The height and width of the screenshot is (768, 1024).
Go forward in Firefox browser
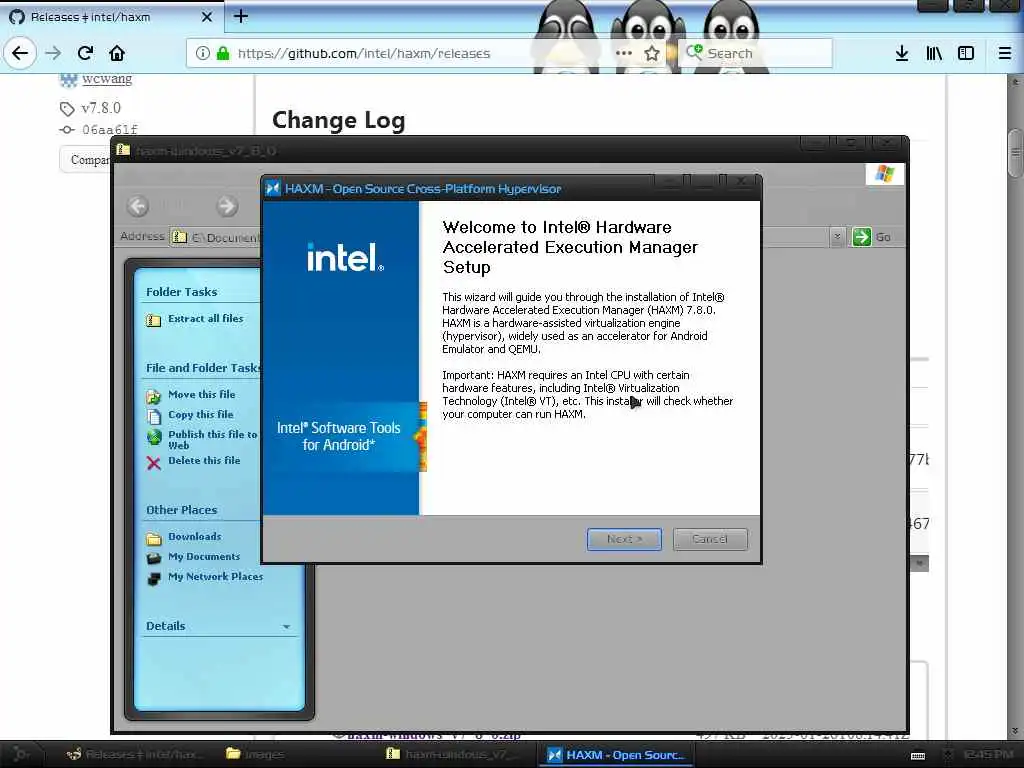(x=54, y=53)
